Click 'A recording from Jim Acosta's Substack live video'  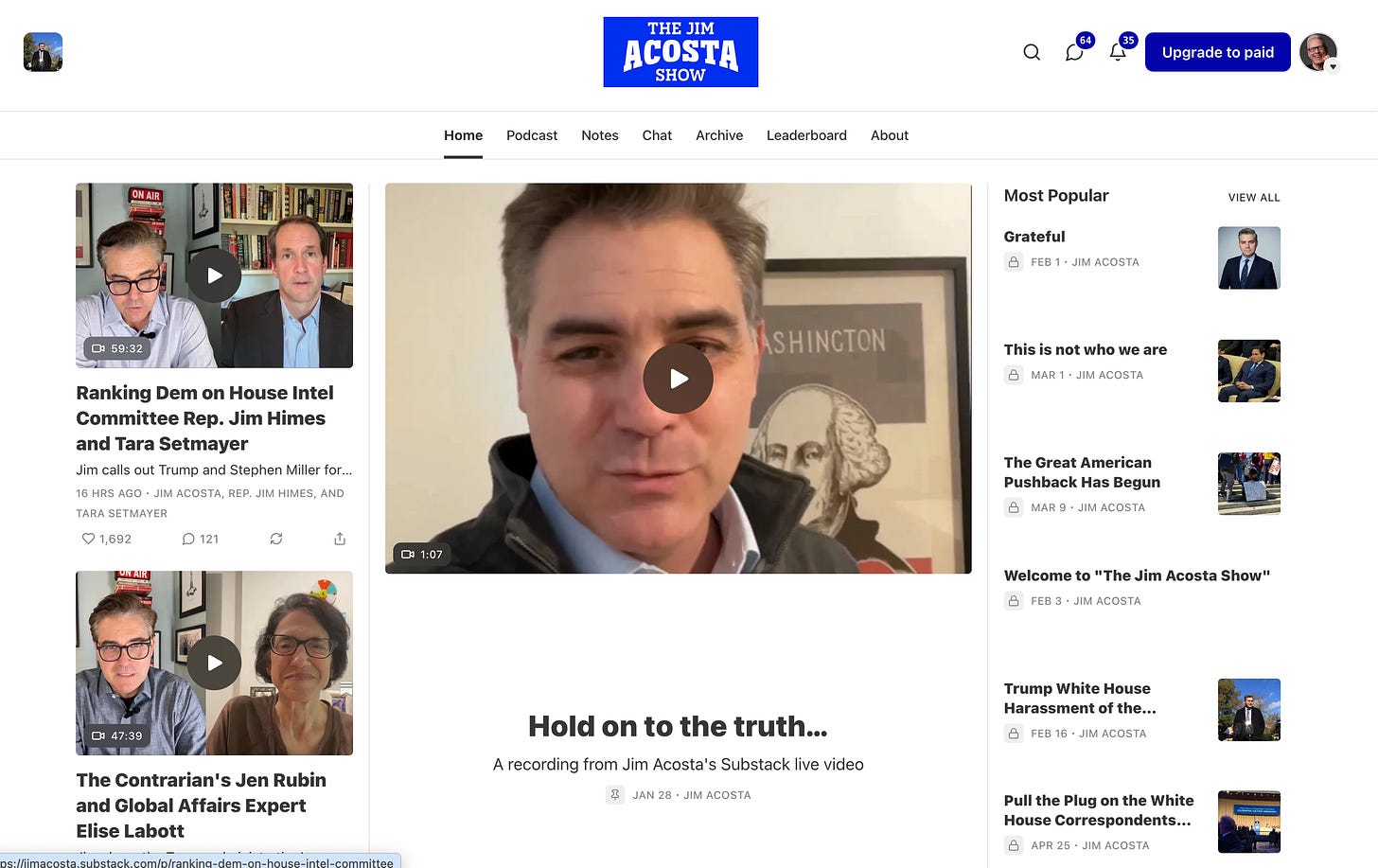click(x=678, y=764)
